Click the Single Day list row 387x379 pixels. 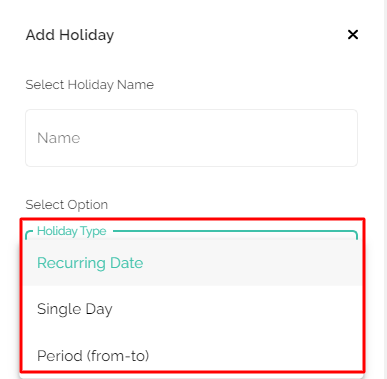192,309
